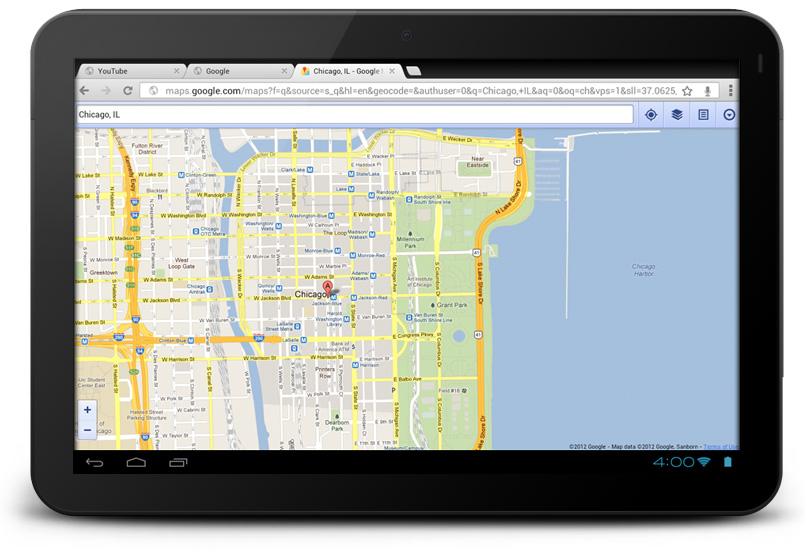The width and height of the screenshot is (805, 551).
Task: Click the Chicago Amtrak station icon
Action: (x=210, y=290)
